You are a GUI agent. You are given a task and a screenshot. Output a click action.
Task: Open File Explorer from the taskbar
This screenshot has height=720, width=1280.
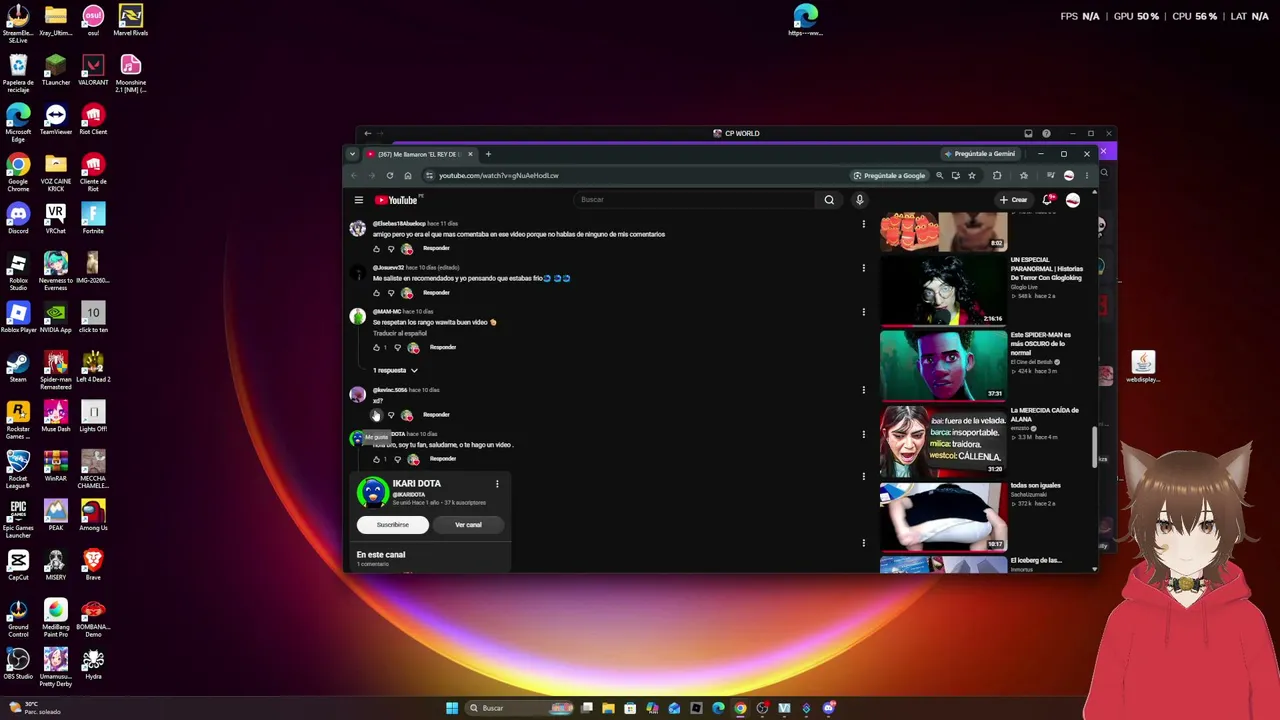[608, 708]
